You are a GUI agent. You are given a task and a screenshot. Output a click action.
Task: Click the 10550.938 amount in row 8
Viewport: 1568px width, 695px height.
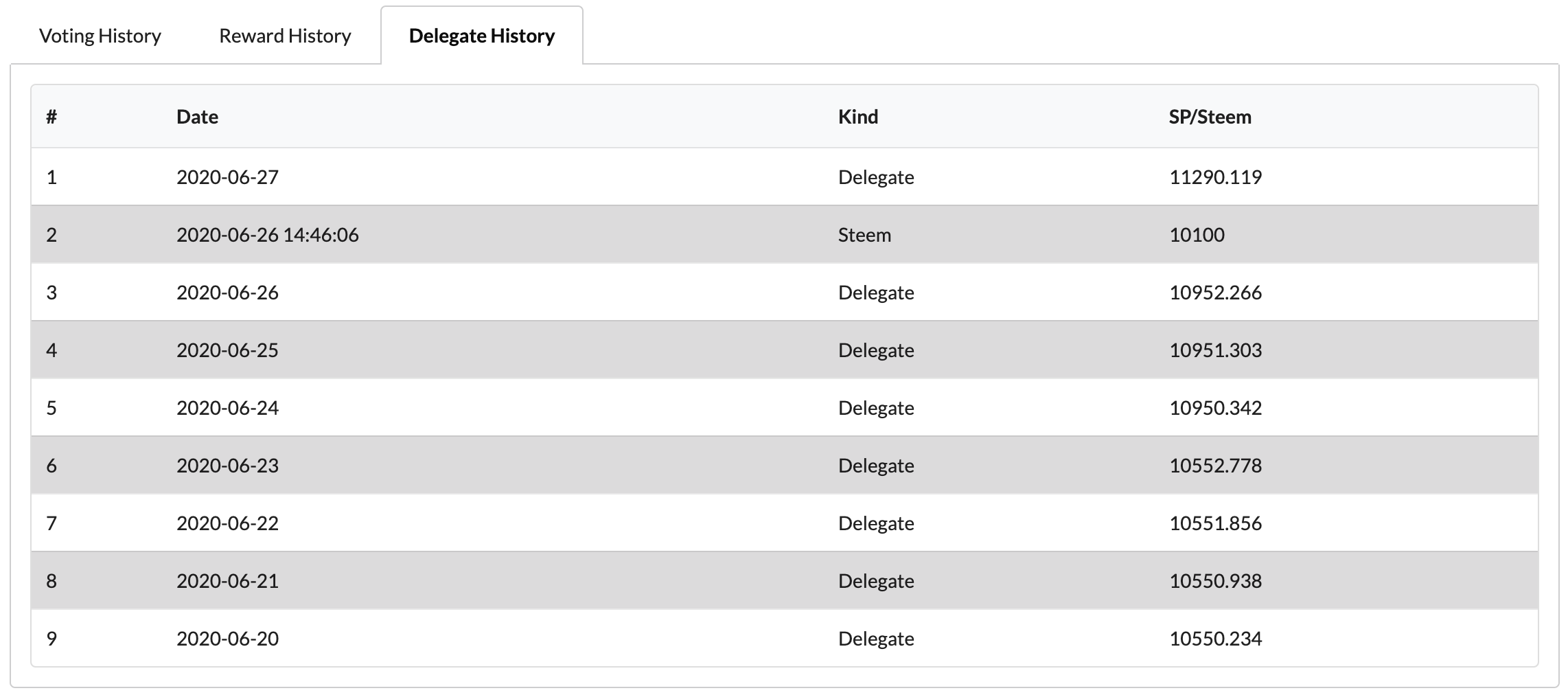pos(1215,581)
